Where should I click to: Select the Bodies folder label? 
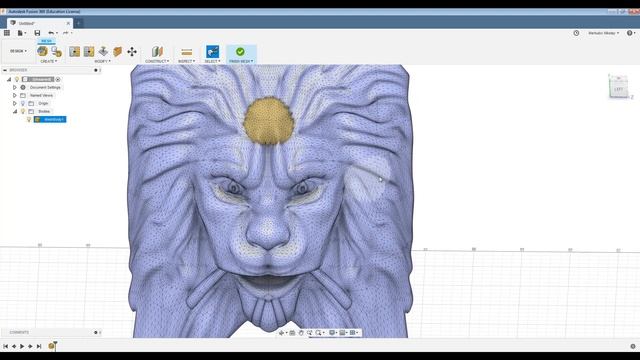pos(44,111)
